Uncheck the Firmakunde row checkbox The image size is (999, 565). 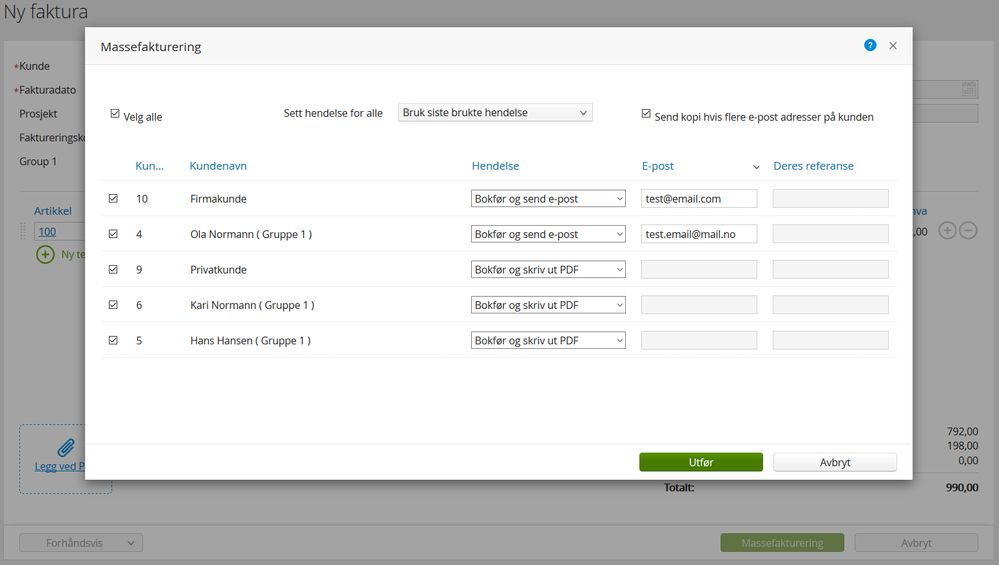[x=113, y=199]
